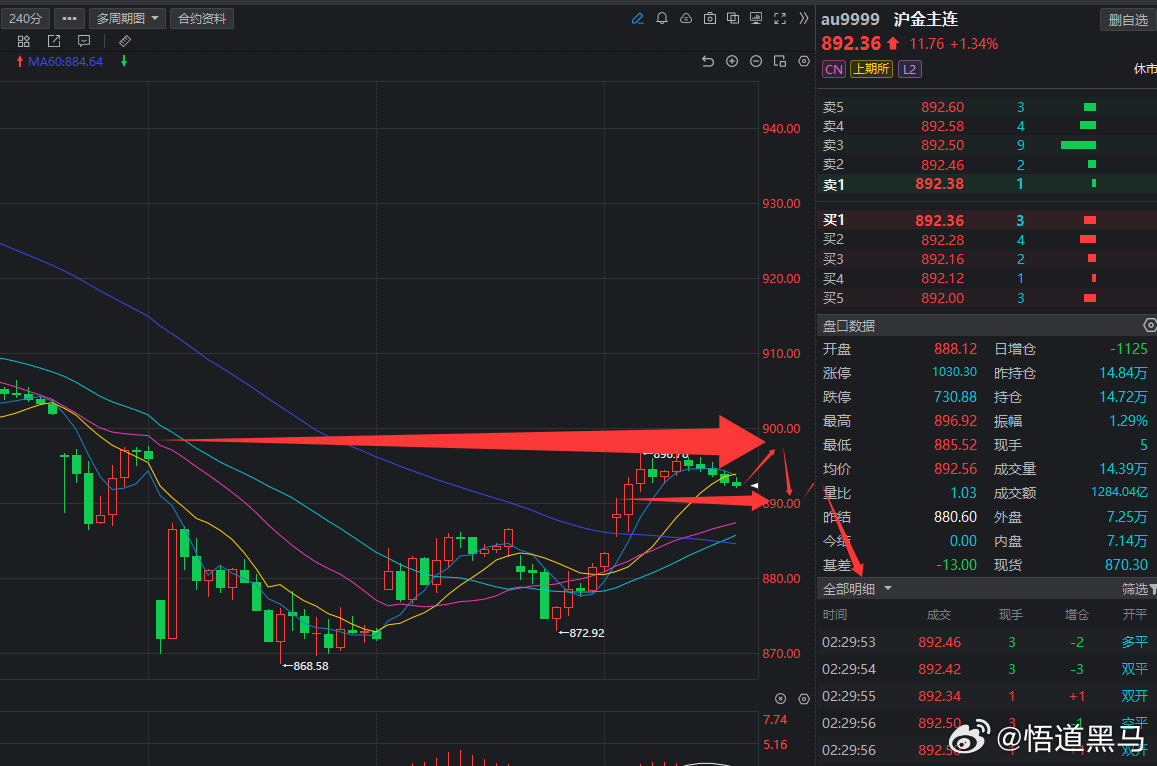Select the 买1 price 892.36

[x=939, y=220]
